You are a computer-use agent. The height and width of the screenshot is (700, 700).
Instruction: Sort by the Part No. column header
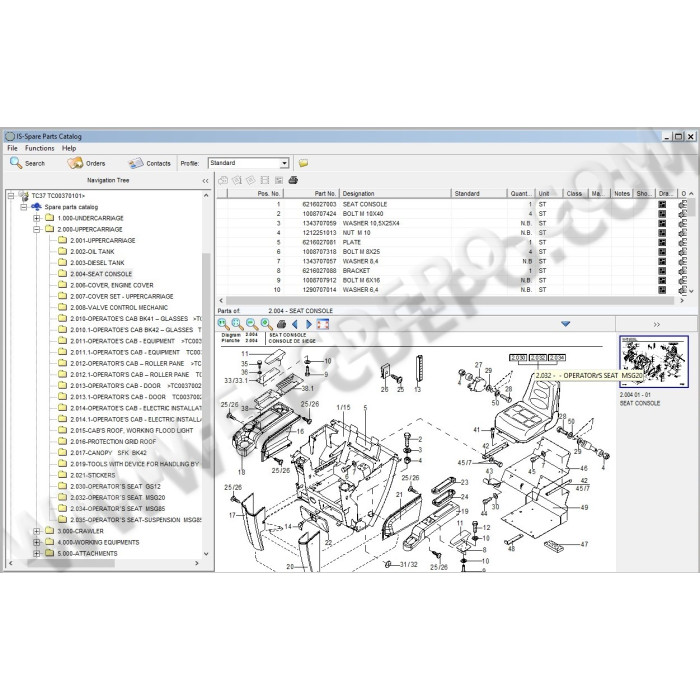pos(312,194)
